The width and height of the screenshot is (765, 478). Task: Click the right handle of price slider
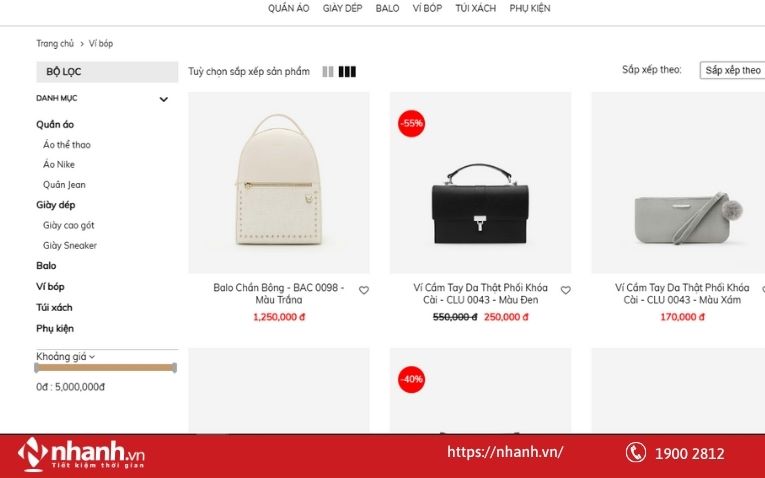point(174,368)
